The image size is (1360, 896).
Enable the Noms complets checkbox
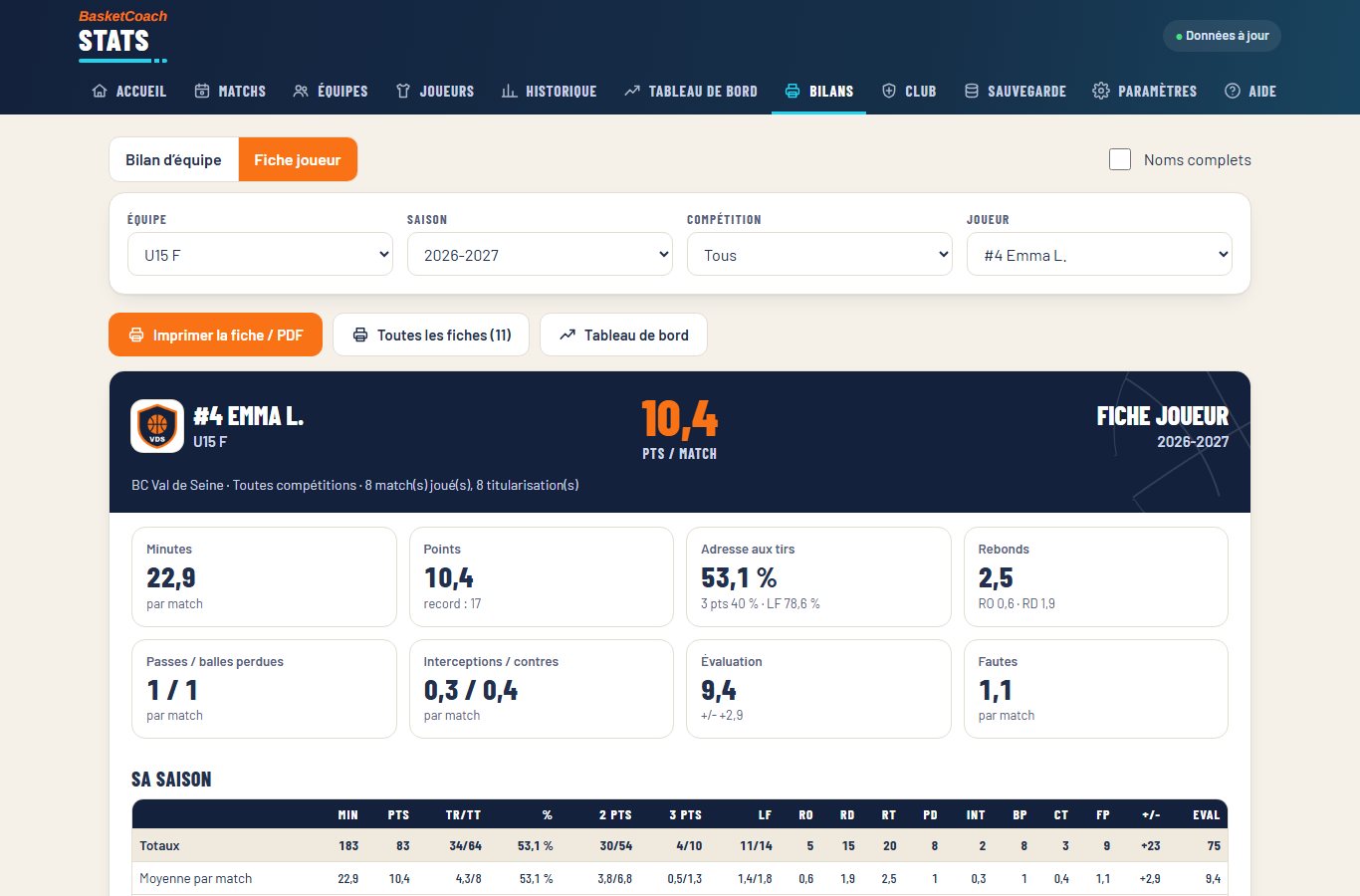coord(1120,159)
